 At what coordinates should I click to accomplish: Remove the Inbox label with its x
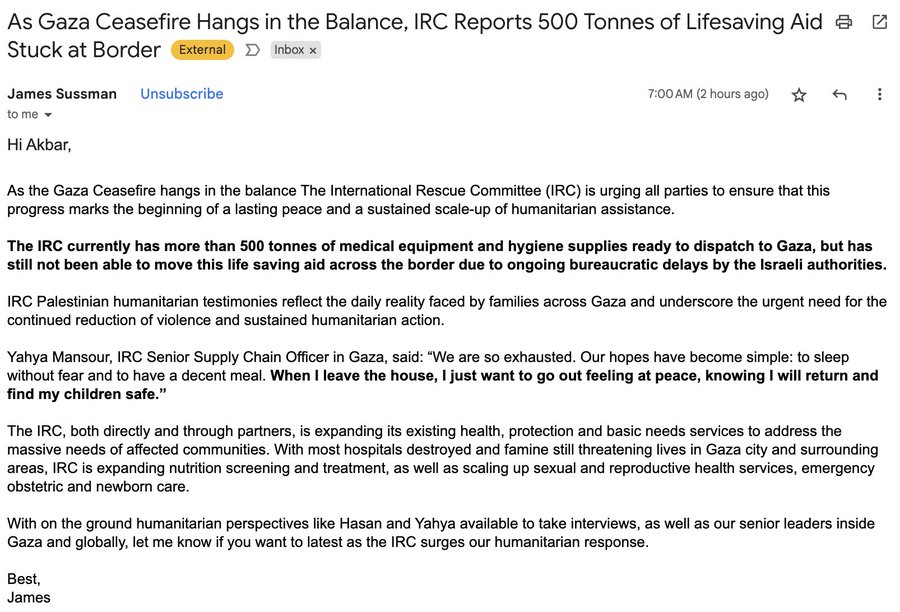[313, 50]
